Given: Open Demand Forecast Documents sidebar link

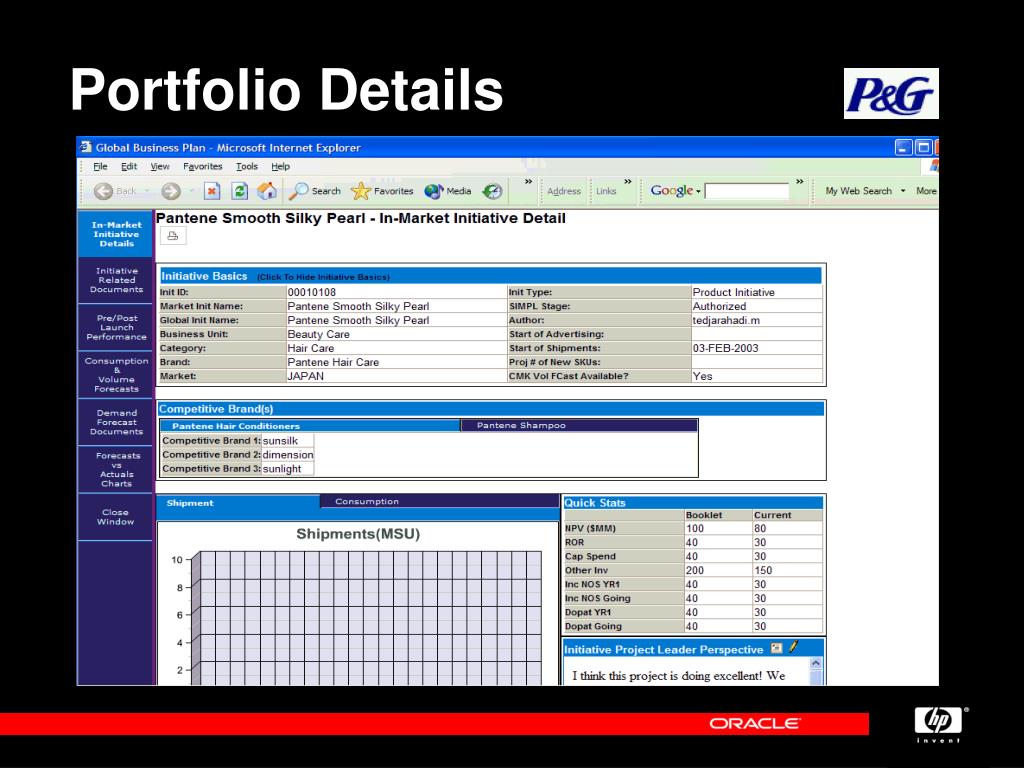Looking at the screenshot, I should [x=116, y=423].
